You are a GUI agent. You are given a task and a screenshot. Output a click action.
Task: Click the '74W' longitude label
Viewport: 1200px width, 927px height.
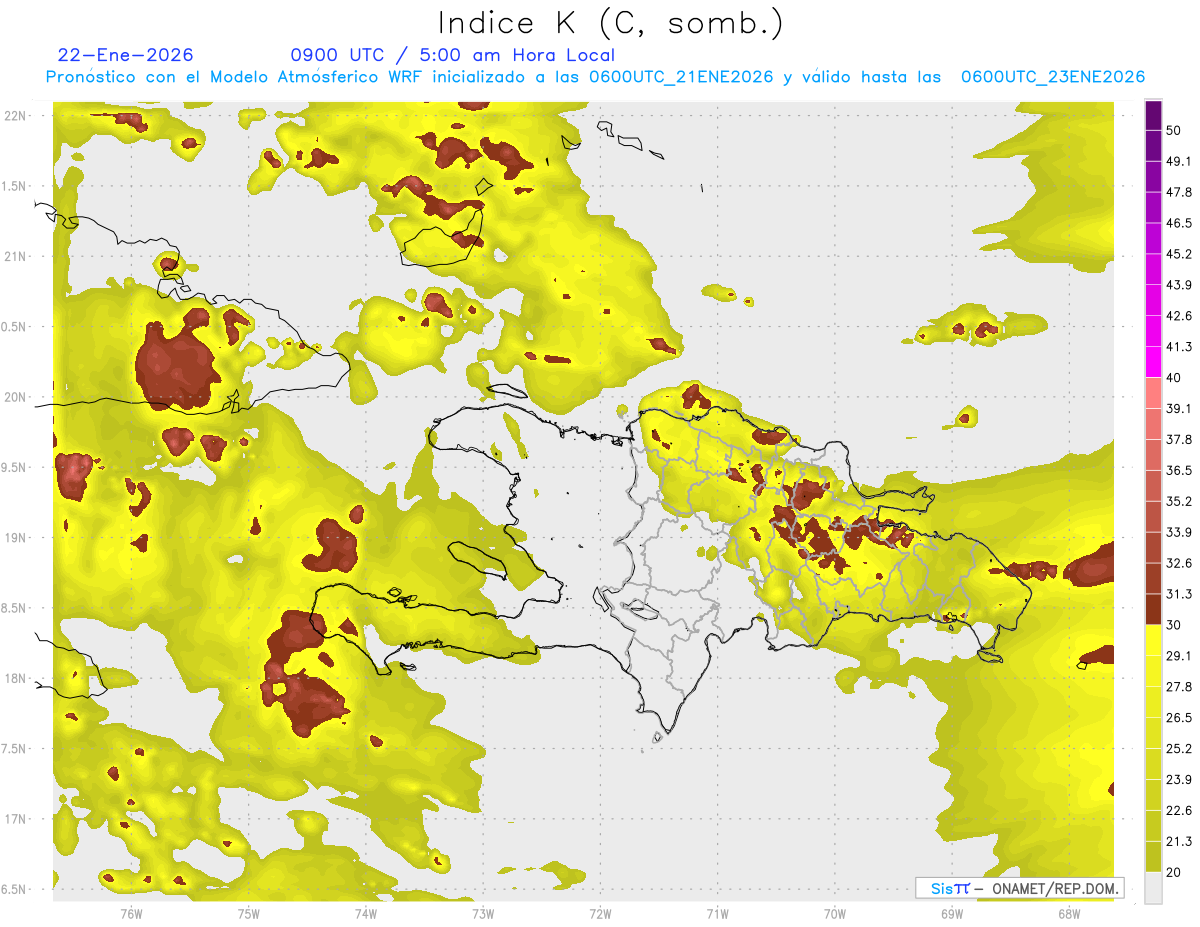click(x=365, y=913)
